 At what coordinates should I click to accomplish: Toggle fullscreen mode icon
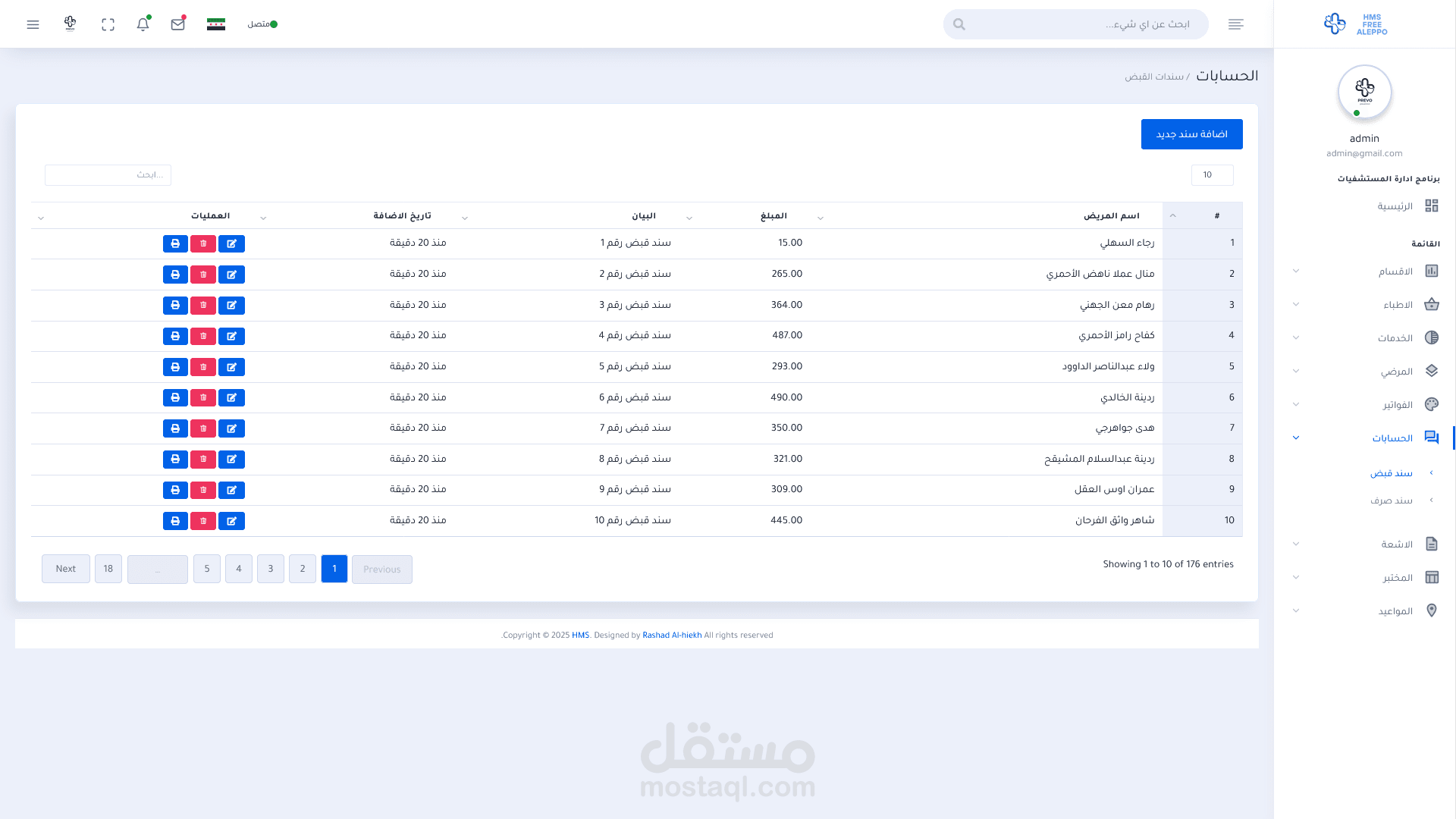[x=108, y=24]
